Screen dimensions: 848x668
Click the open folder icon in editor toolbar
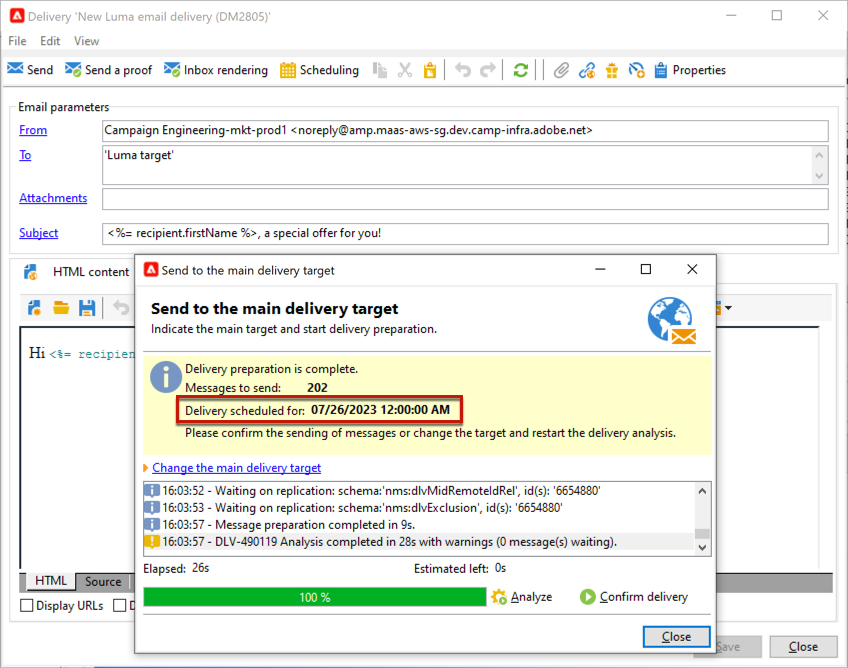click(x=61, y=308)
